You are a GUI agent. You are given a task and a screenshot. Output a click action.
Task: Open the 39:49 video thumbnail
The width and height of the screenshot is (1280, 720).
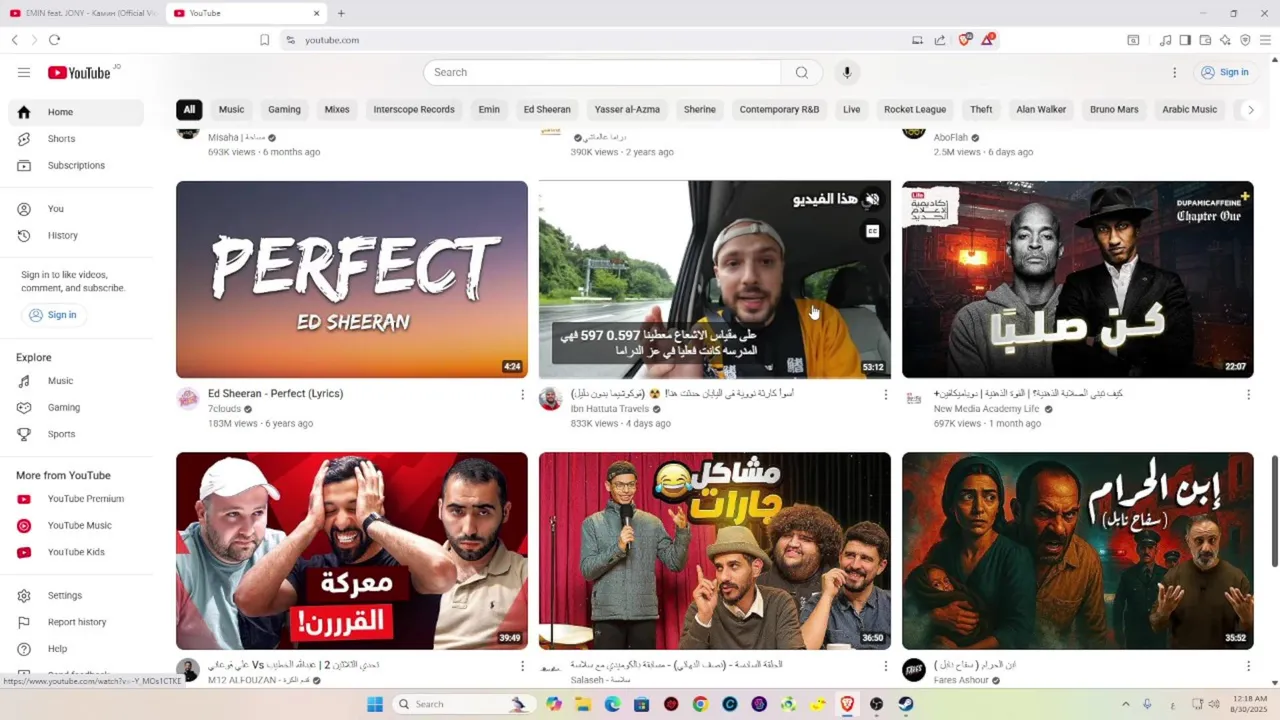click(x=352, y=551)
